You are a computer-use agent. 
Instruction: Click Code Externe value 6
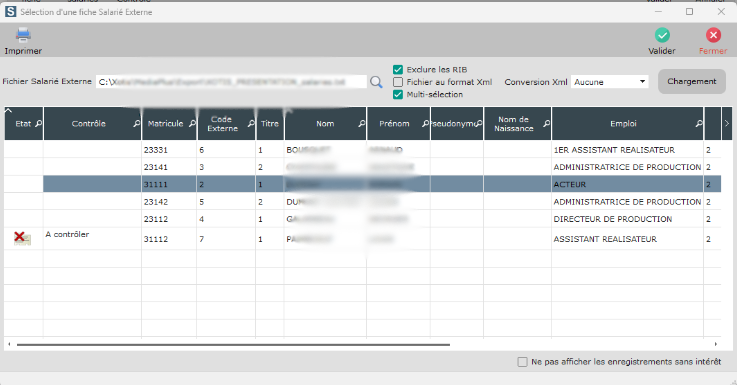[x=226, y=150]
